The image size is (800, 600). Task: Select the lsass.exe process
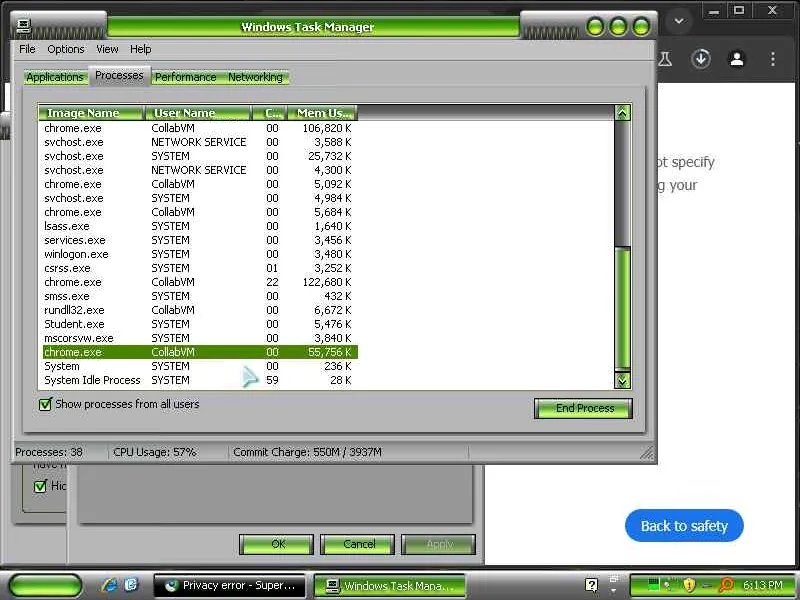(200, 226)
